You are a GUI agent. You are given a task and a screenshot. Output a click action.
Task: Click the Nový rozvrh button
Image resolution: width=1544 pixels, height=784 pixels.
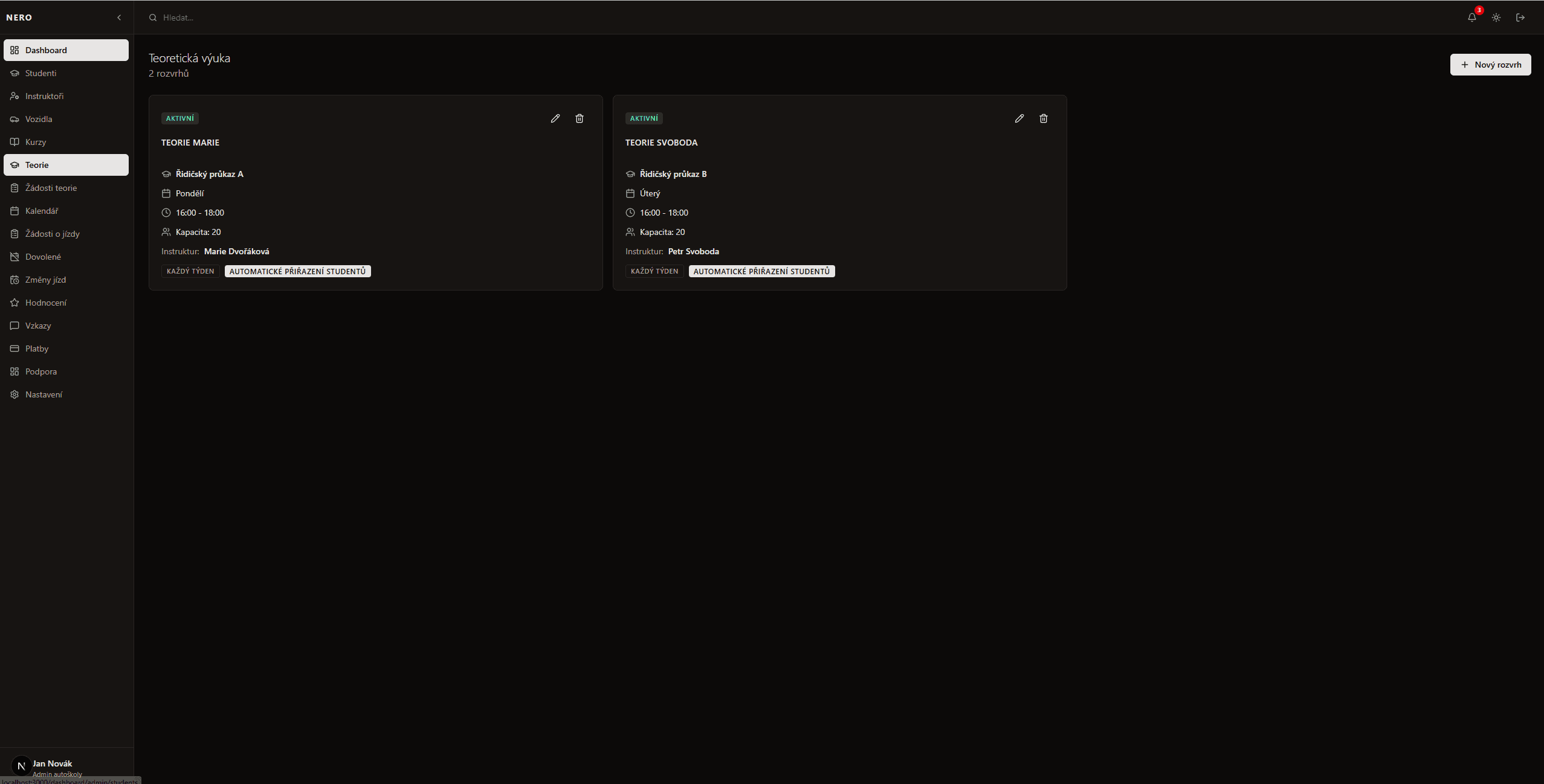(1490, 65)
